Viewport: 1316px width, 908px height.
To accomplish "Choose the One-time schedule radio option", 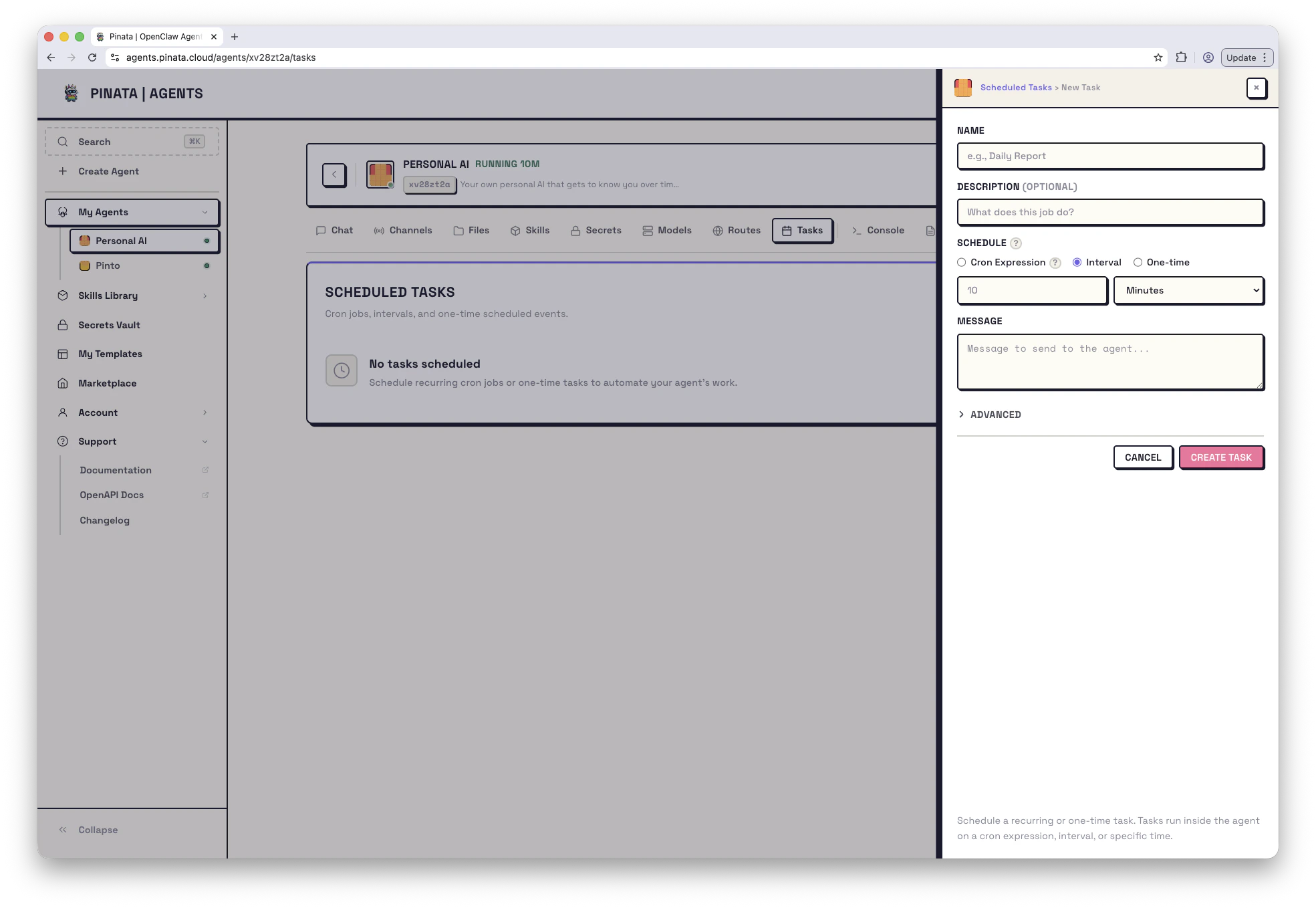I will [x=1138, y=263].
